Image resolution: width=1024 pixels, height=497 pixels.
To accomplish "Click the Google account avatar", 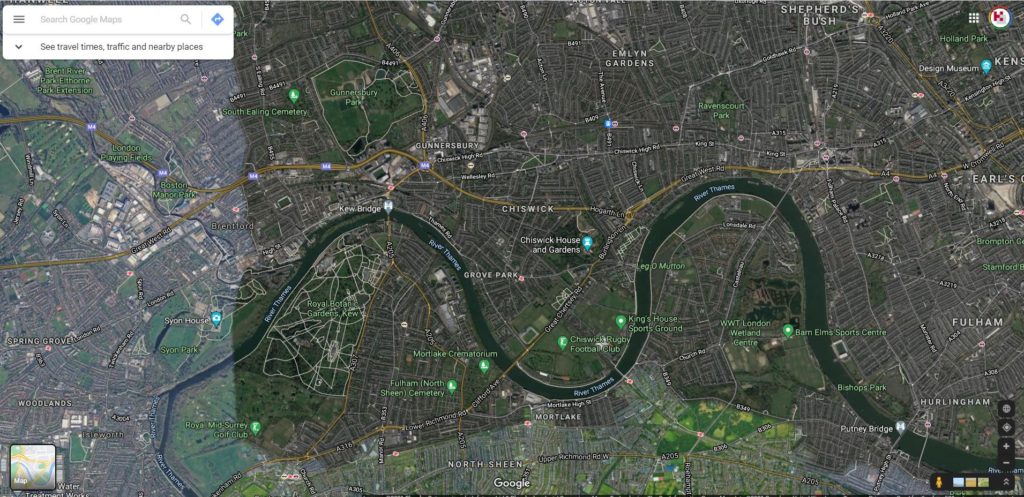I will (x=1000, y=18).
